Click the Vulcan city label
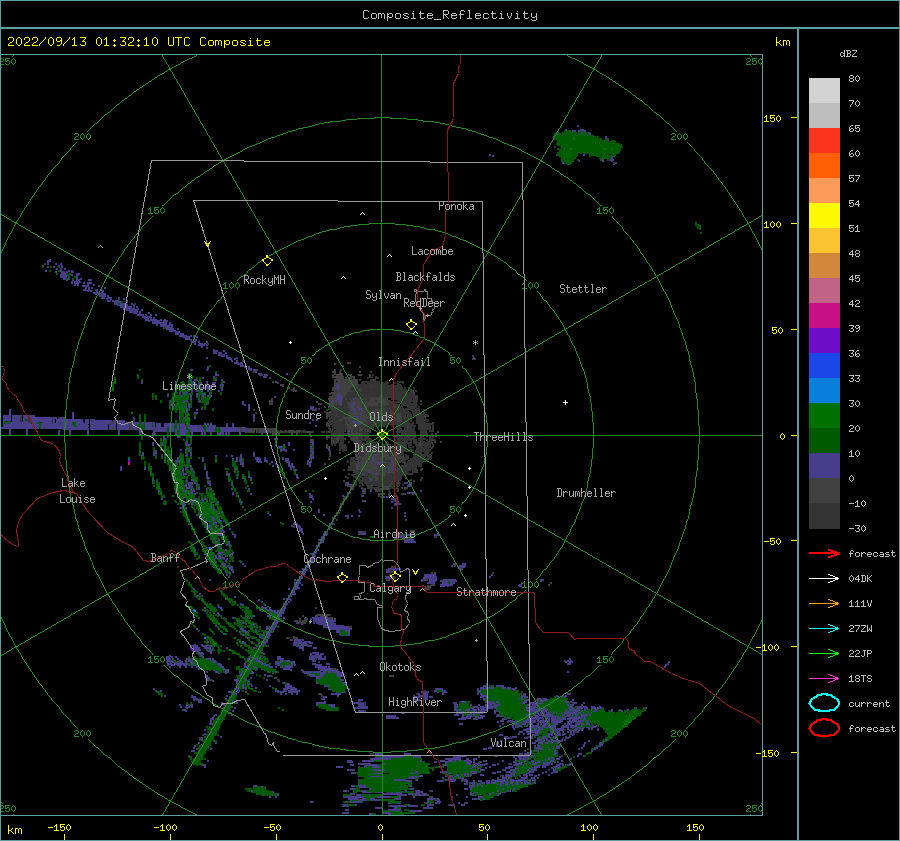Screen dimensions: 900x841 [x=509, y=743]
